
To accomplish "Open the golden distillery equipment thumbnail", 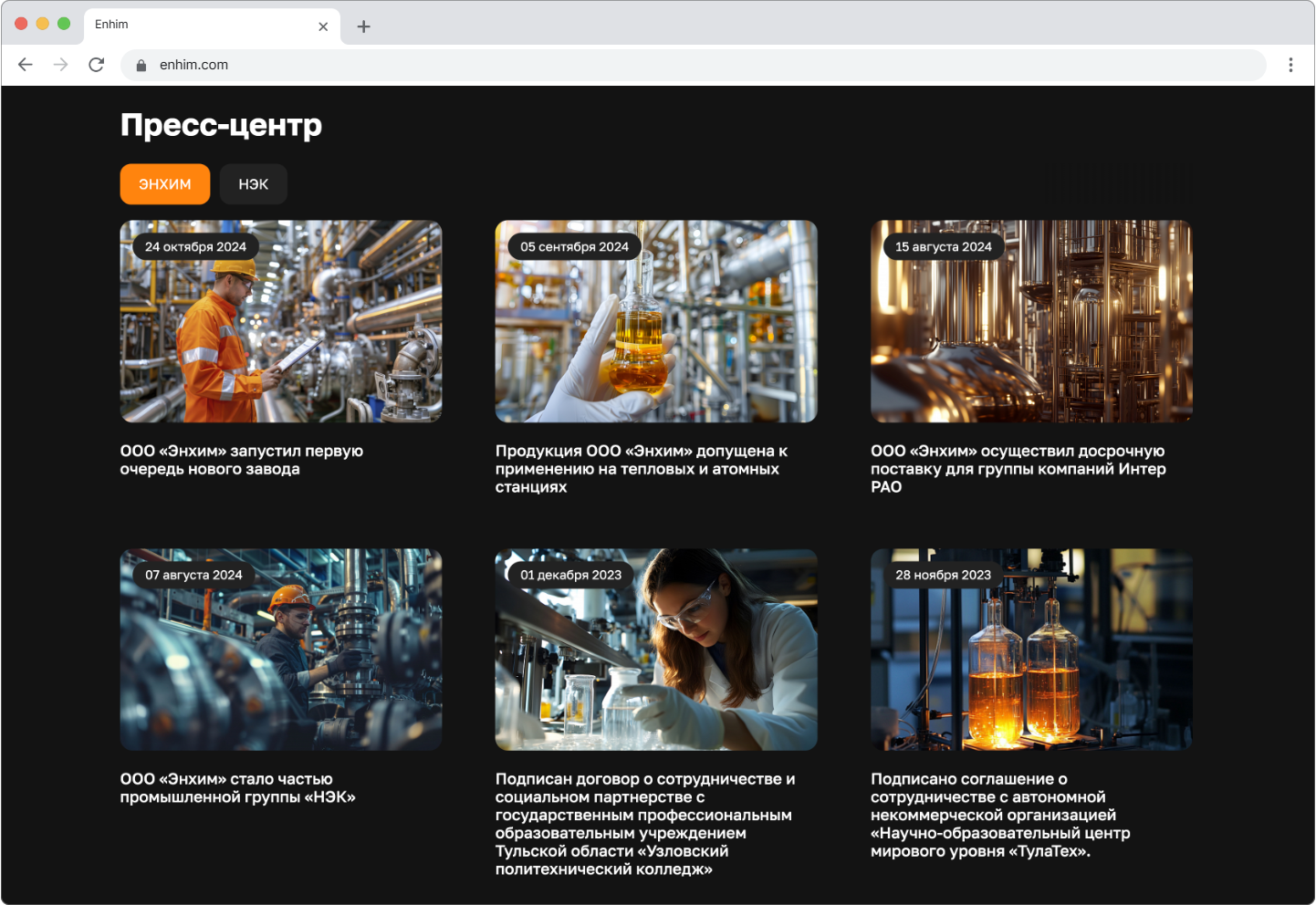I will [x=1031, y=321].
